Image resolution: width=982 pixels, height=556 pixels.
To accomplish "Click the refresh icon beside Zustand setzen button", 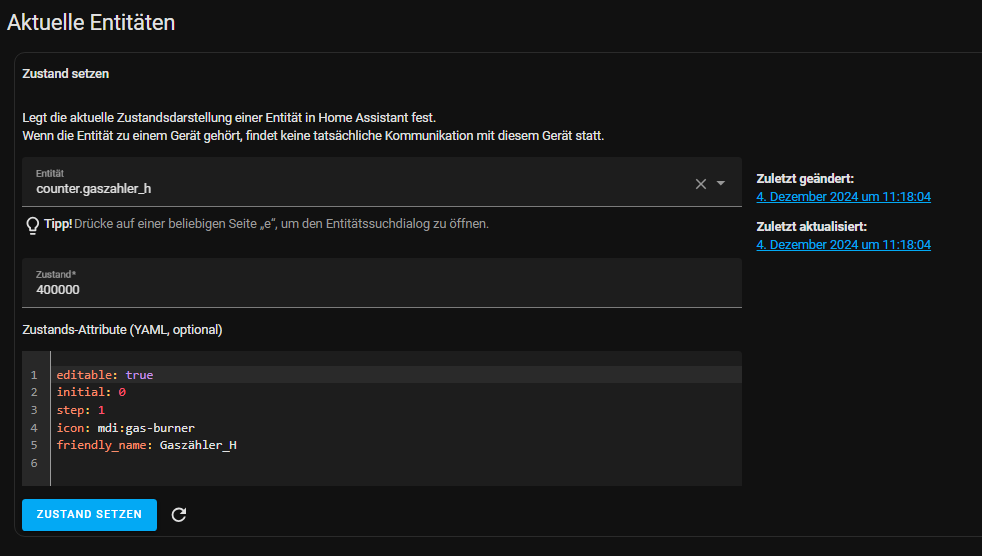I will [x=179, y=515].
